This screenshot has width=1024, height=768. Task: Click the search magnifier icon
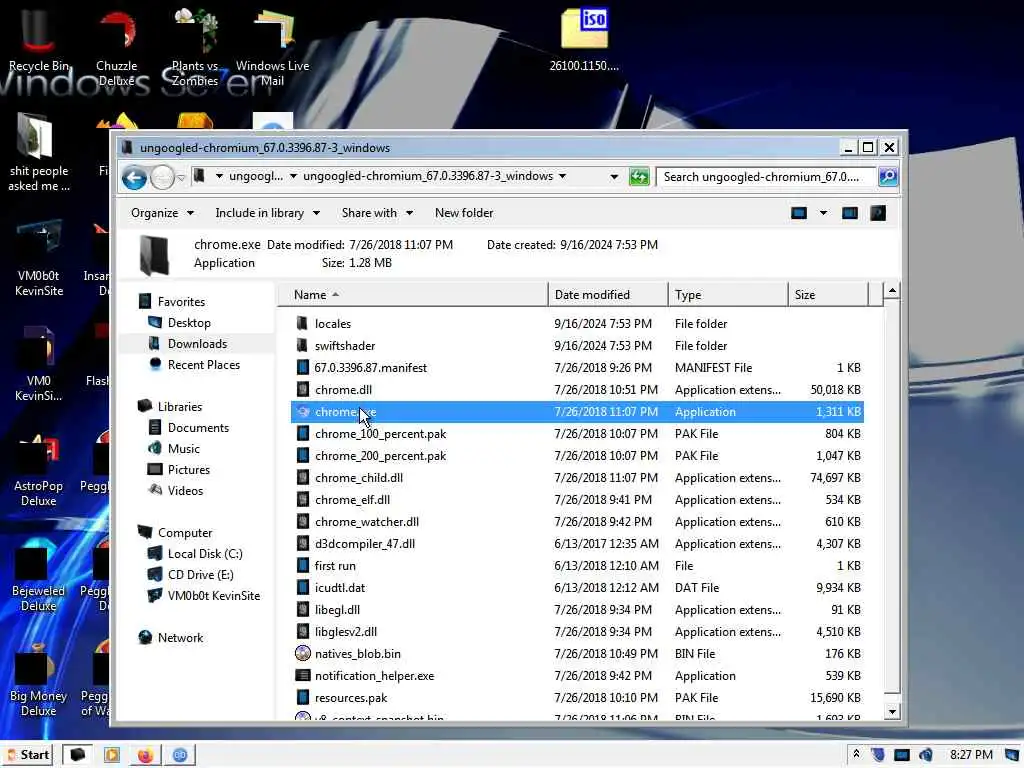[888, 176]
